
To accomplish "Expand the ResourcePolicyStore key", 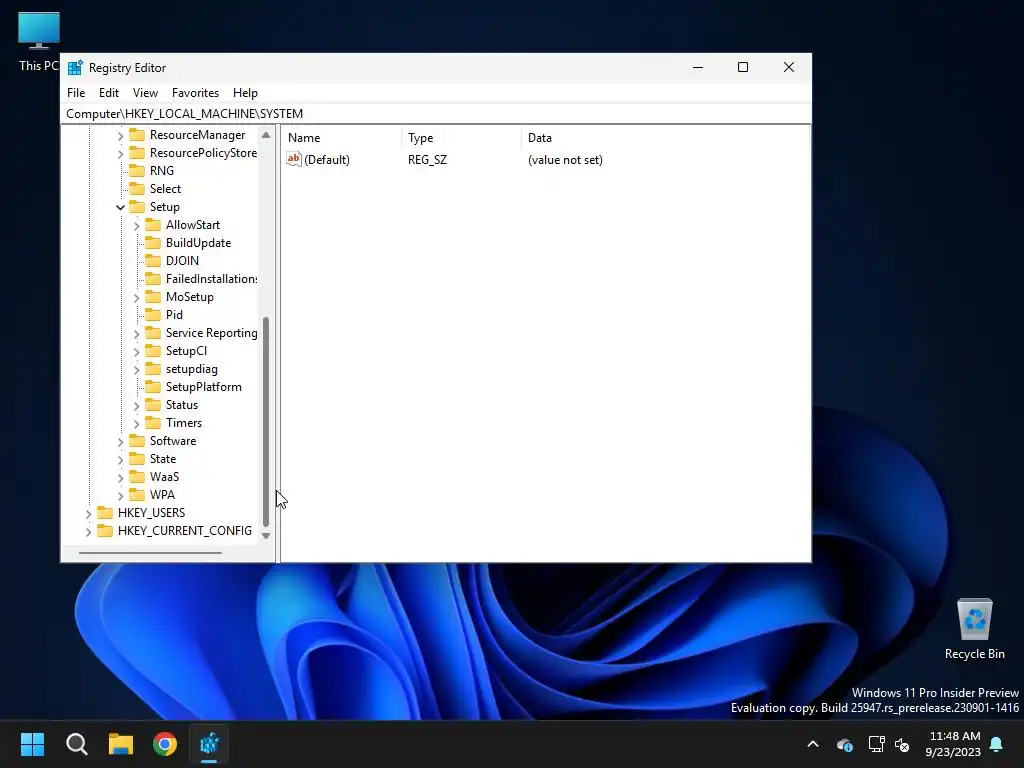I will pos(120,153).
